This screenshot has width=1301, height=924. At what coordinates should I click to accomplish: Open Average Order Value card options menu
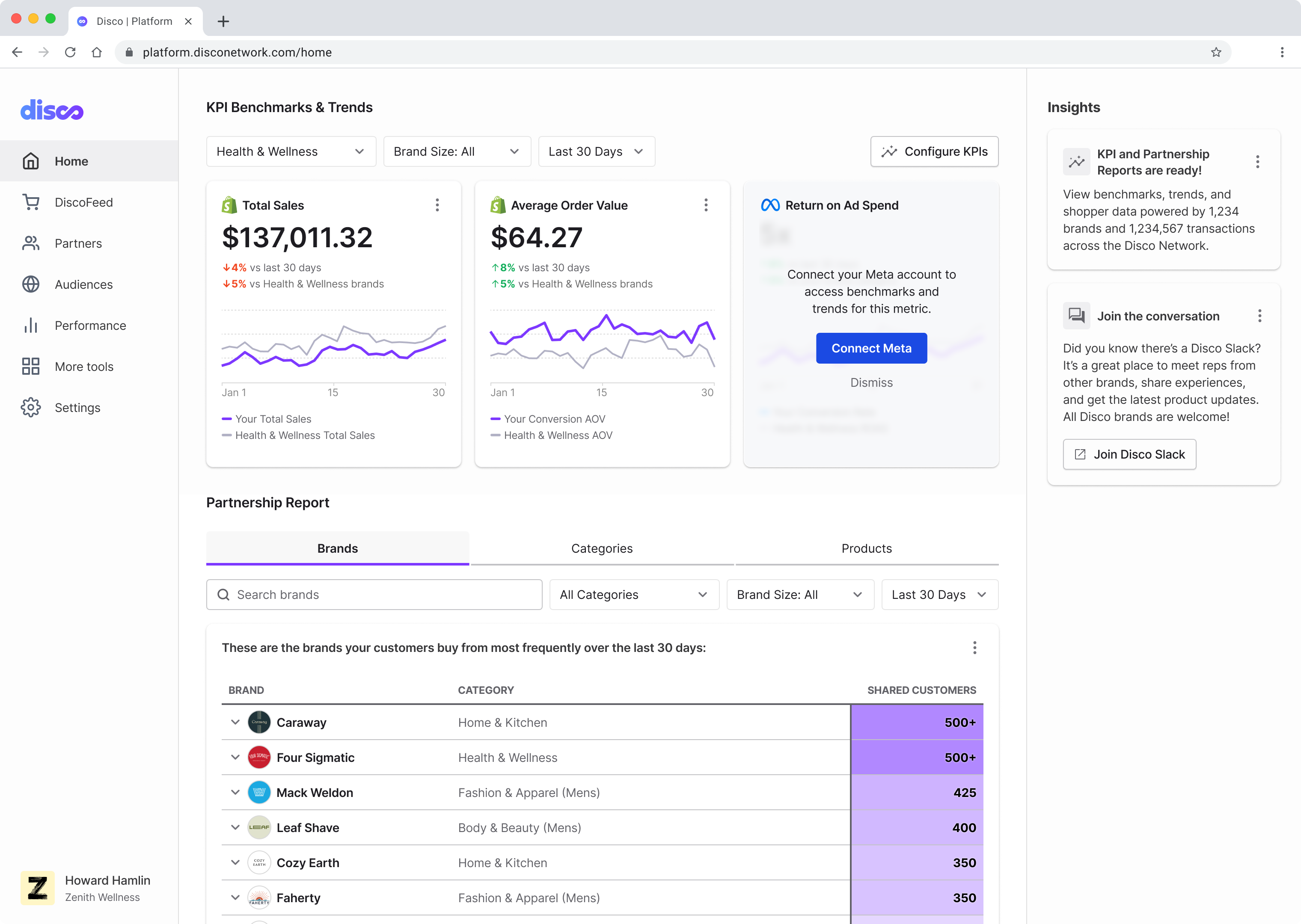tap(706, 205)
